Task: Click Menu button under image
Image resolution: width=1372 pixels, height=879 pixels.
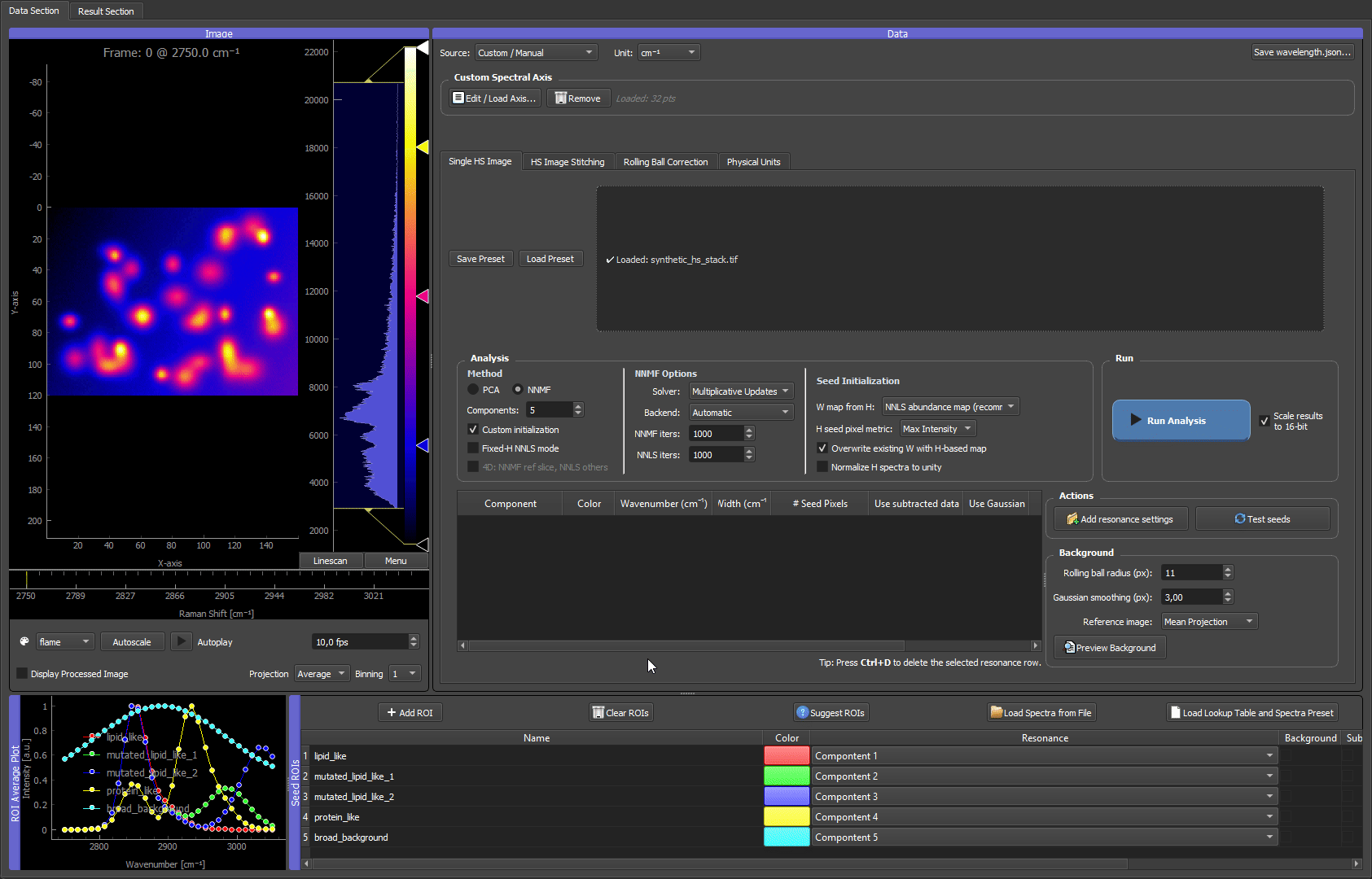Action: pos(396,561)
